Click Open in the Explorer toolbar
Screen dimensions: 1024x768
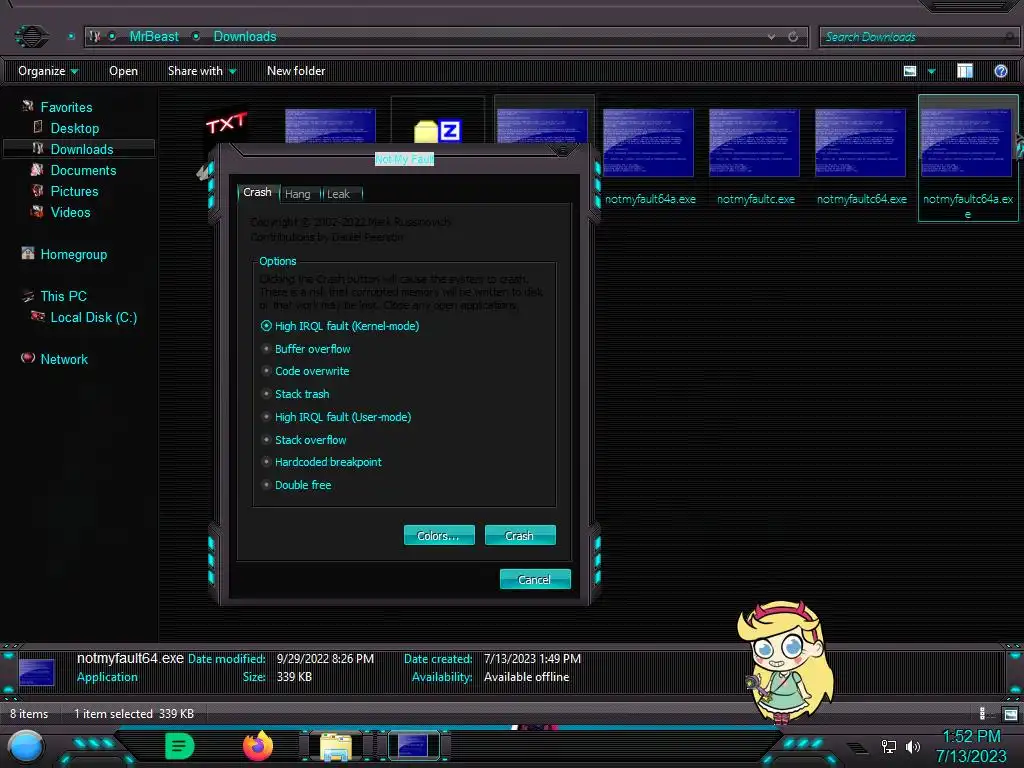click(123, 71)
